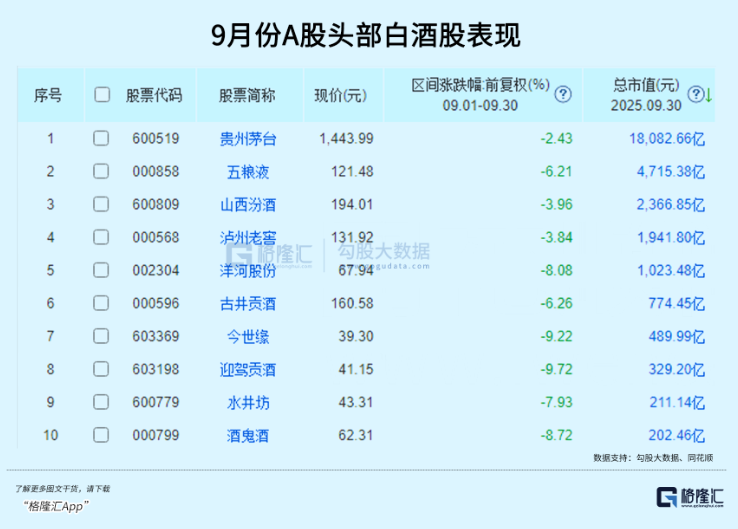Sort by the 现价(元) column header
Screen dimensions: 738x529
[x=340, y=95]
